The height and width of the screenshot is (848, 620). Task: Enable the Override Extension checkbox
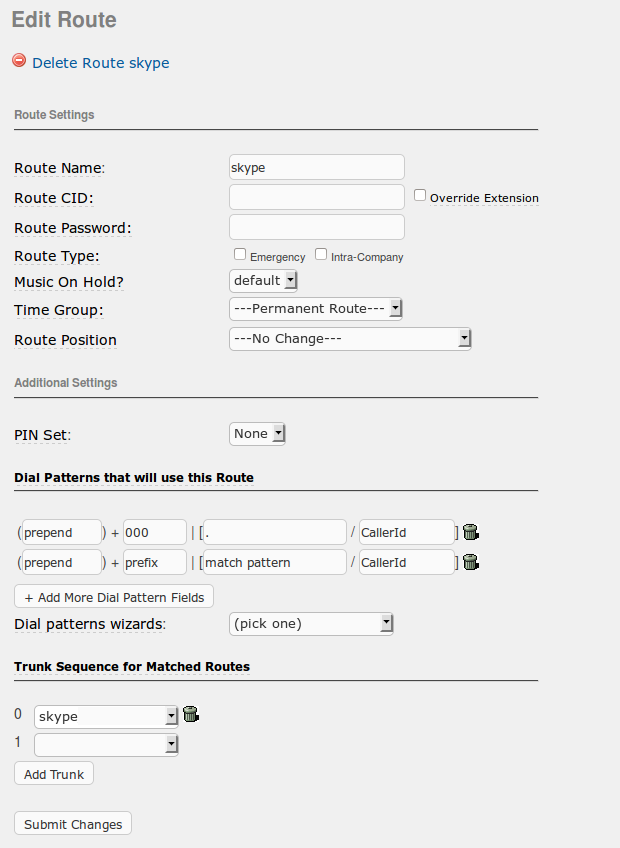pos(421,196)
